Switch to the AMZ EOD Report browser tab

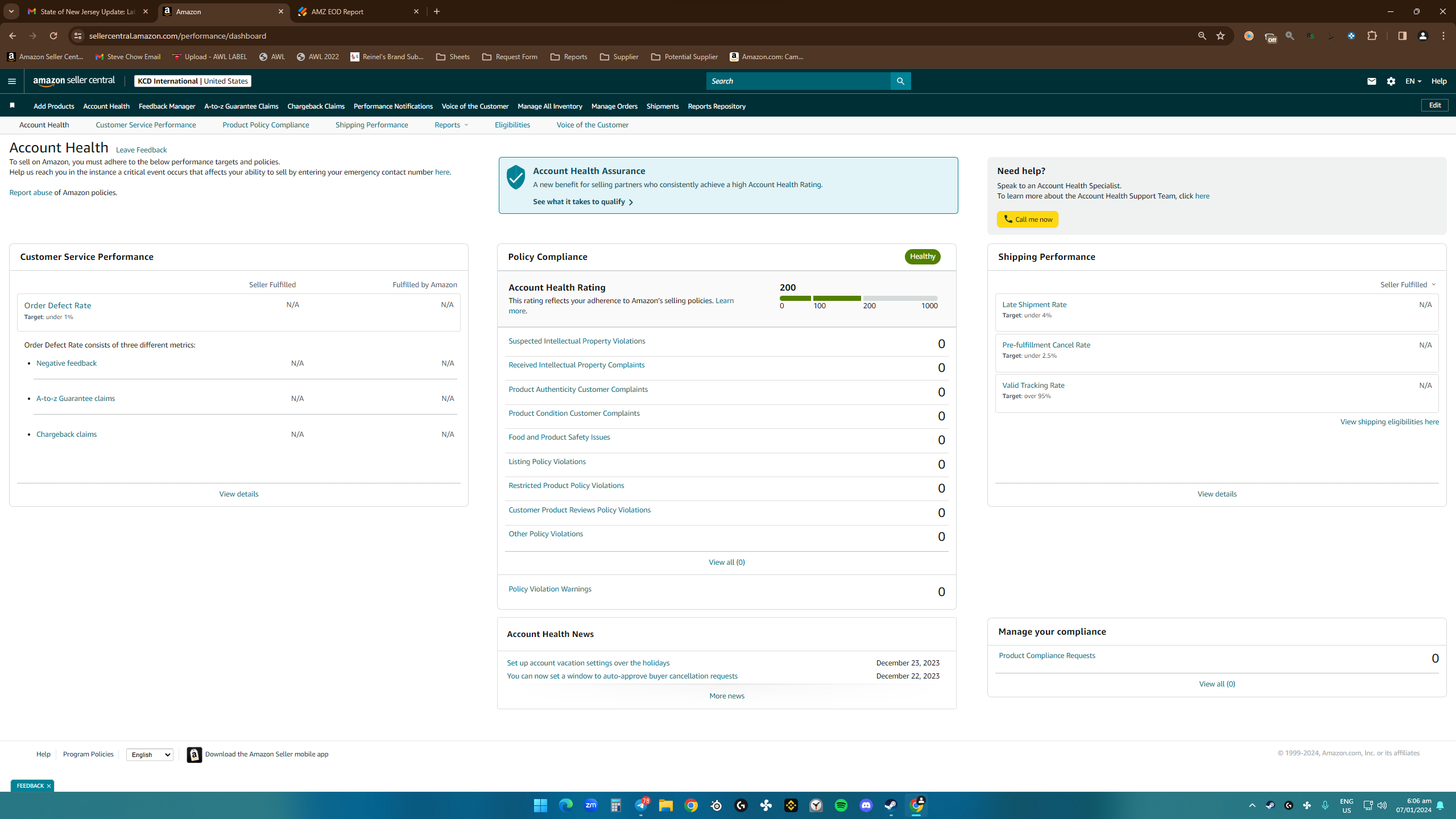click(358, 11)
